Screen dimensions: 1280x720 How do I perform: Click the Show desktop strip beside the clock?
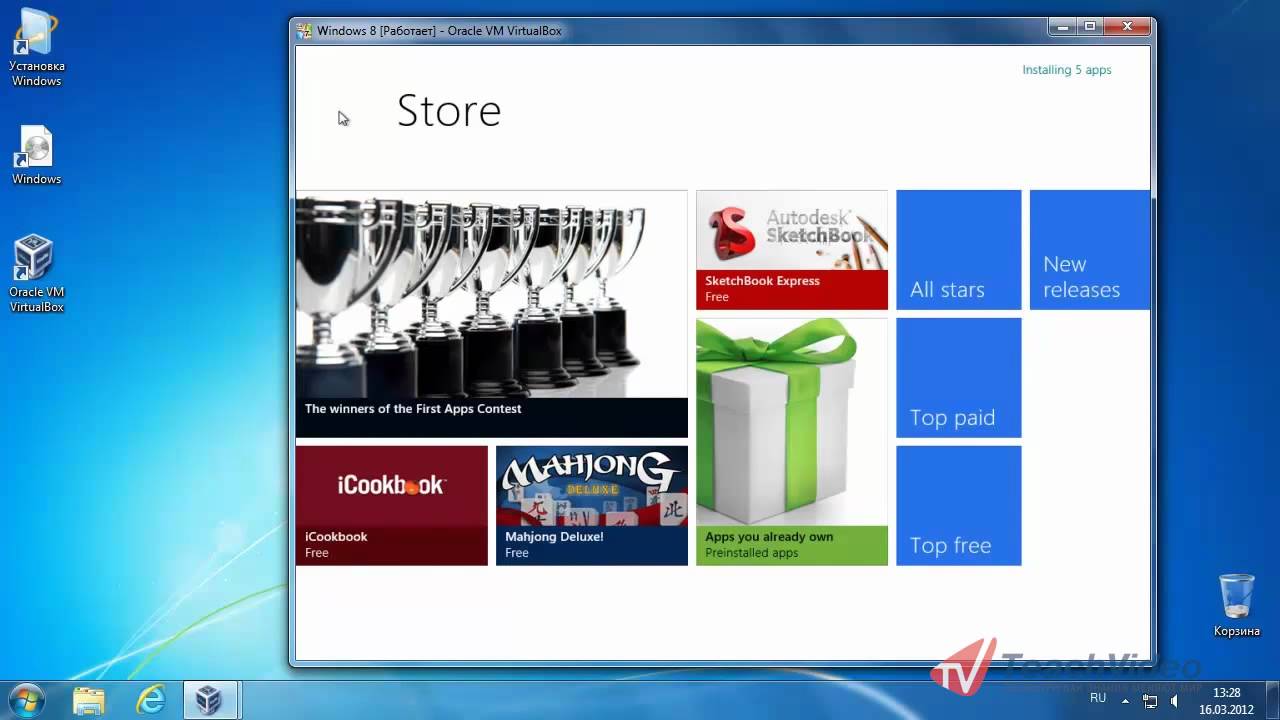1273,700
